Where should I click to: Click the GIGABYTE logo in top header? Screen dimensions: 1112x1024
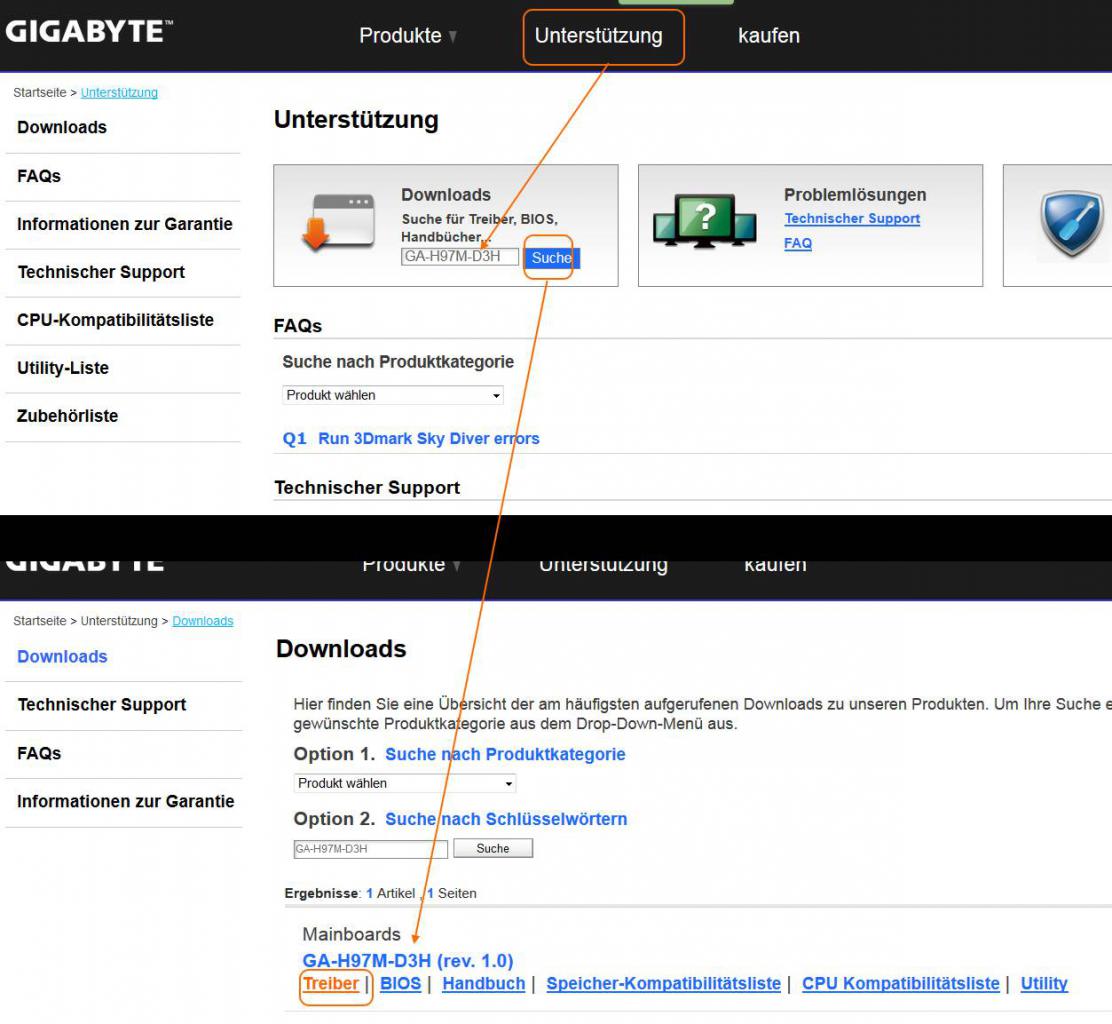coord(89,32)
